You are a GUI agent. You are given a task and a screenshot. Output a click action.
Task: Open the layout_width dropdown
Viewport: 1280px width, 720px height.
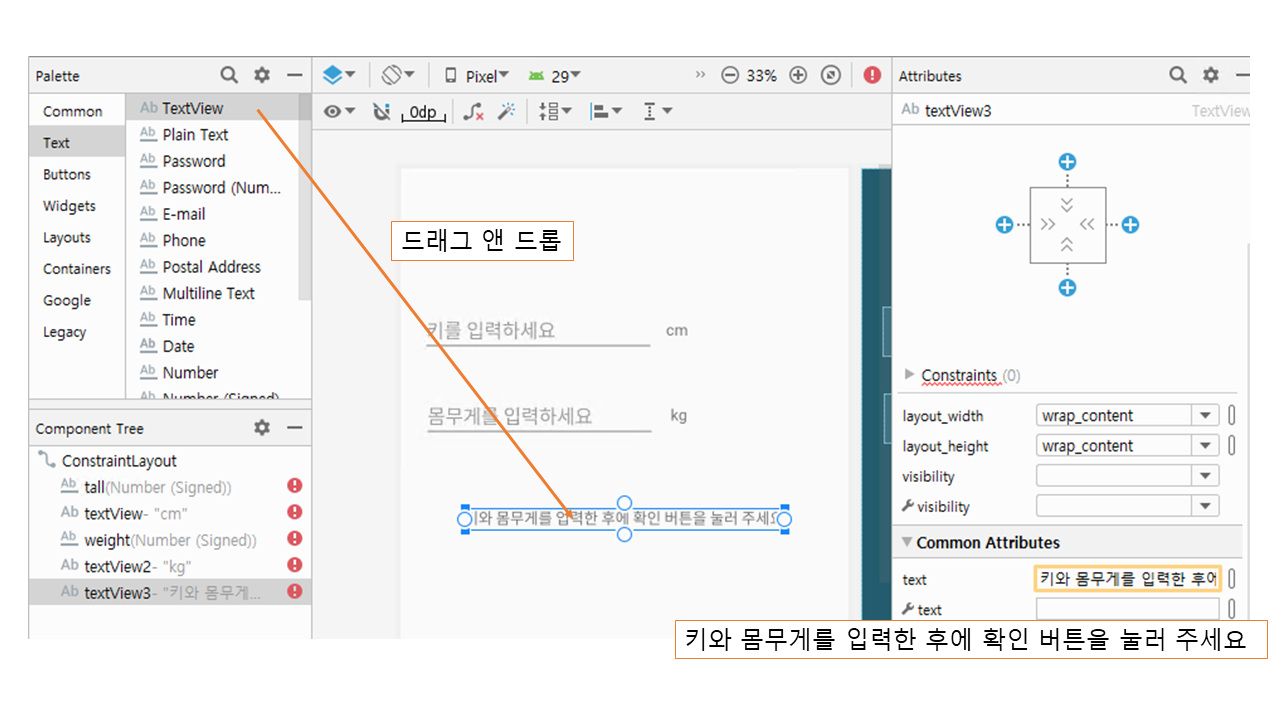coord(1205,416)
